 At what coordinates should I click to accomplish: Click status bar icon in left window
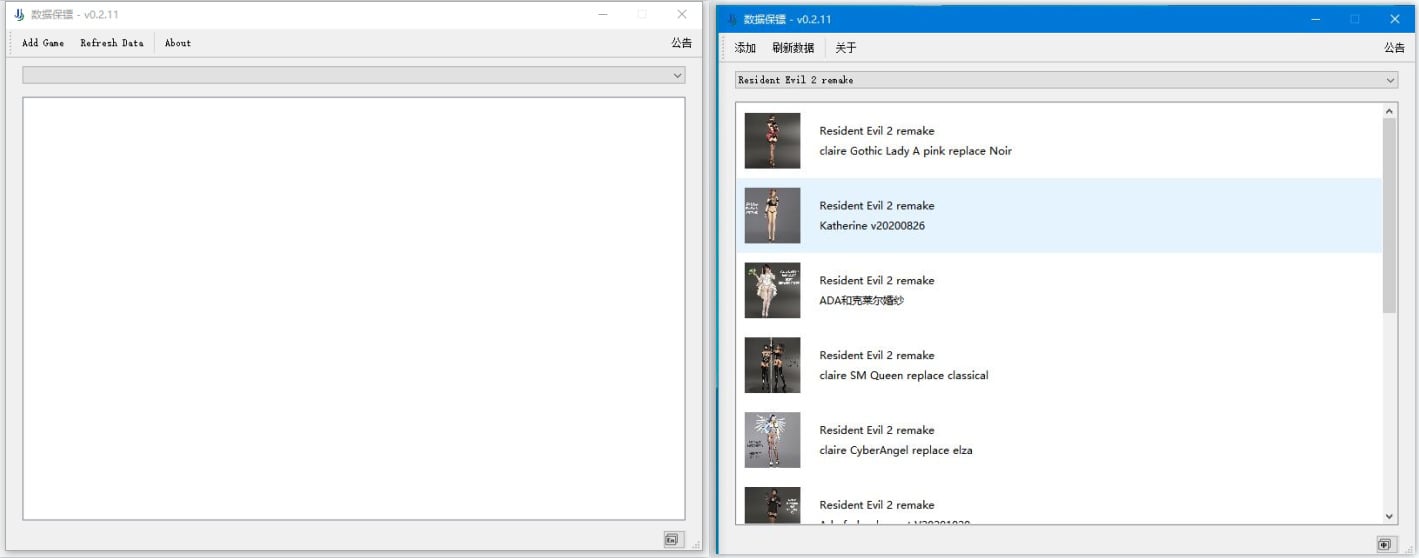(671, 540)
